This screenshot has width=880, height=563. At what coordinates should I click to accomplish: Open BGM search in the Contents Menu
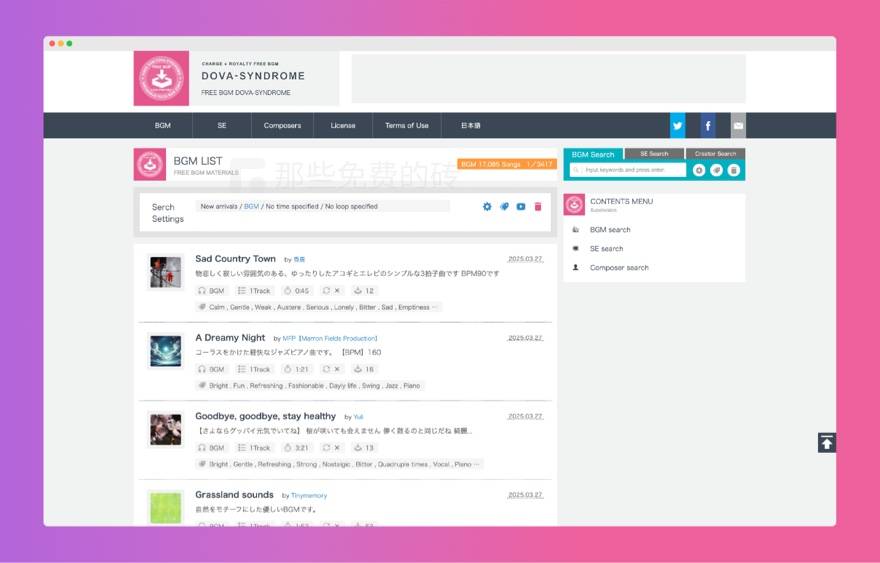(610, 230)
